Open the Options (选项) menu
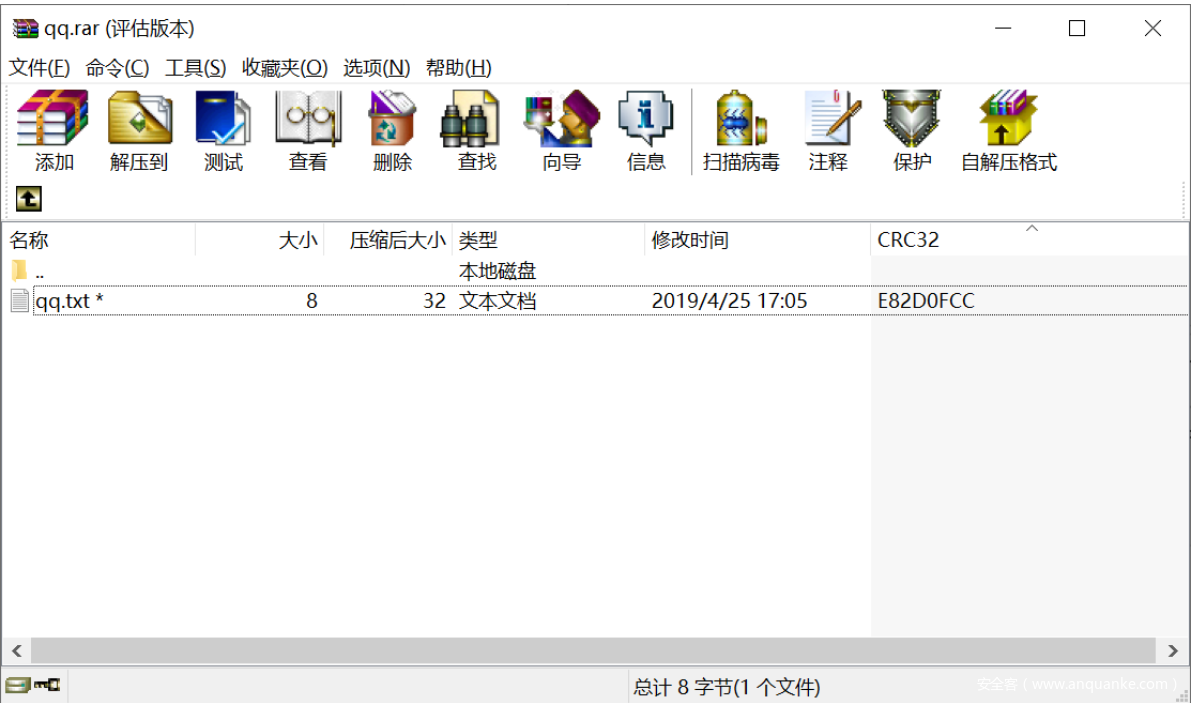This screenshot has width=1193, height=703. coord(377,68)
